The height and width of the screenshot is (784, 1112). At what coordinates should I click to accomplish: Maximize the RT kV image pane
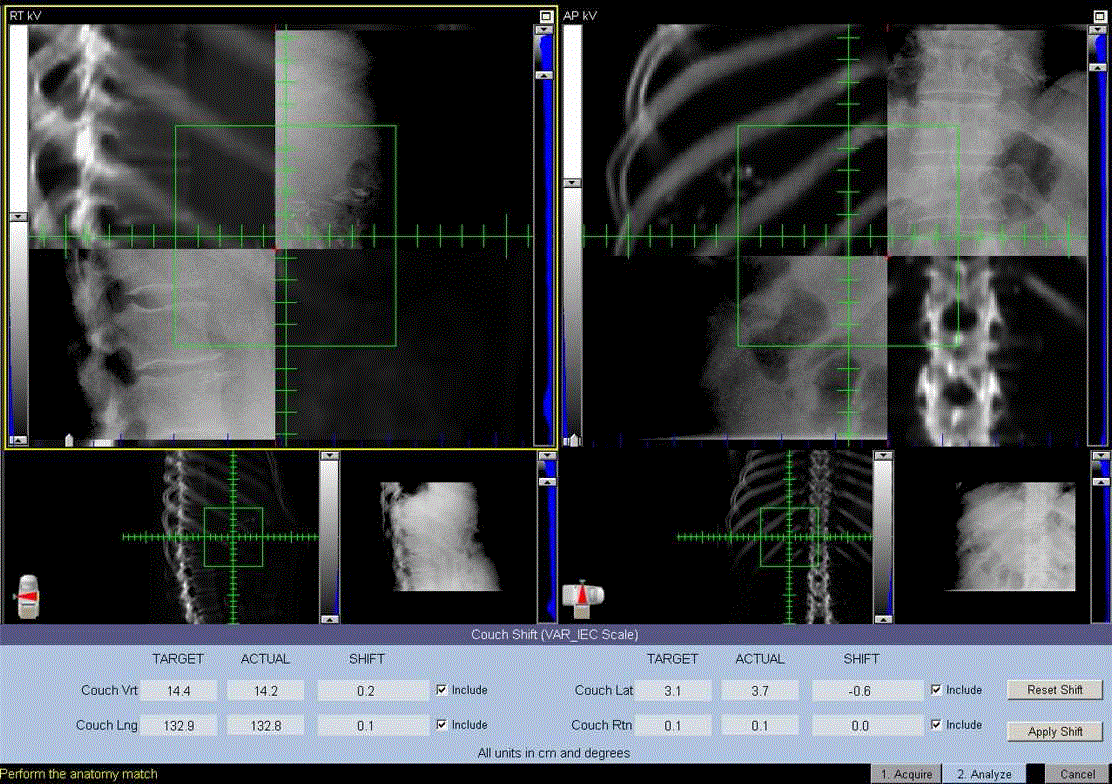pyautogui.click(x=545, y=16)
